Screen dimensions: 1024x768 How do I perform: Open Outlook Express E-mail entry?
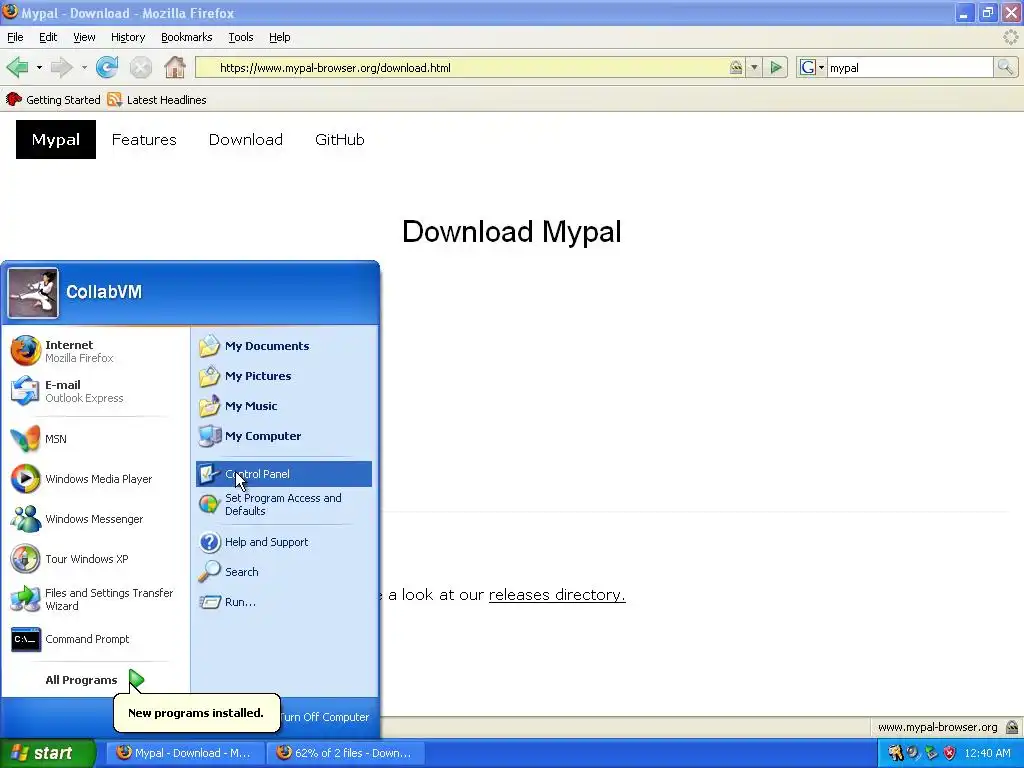click(x=96, y=391)
